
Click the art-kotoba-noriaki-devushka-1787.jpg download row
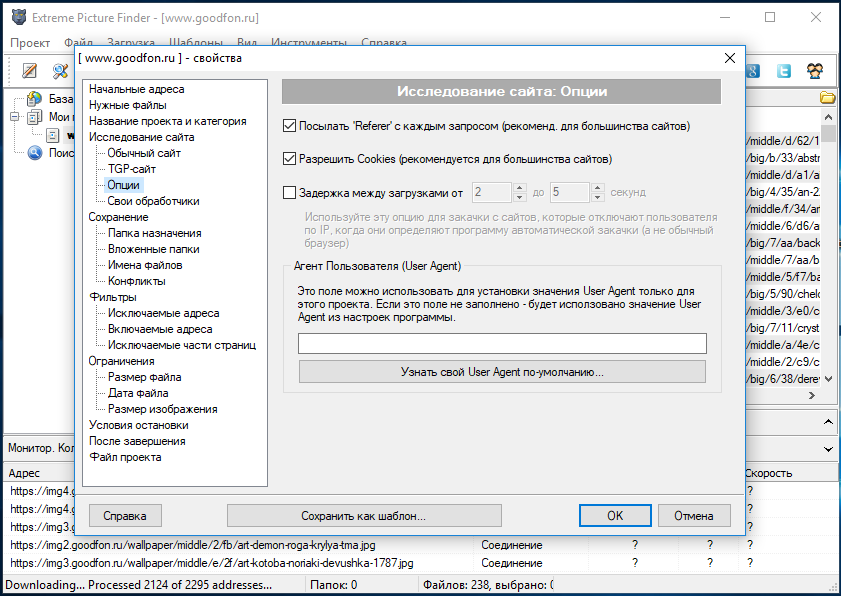420,563
